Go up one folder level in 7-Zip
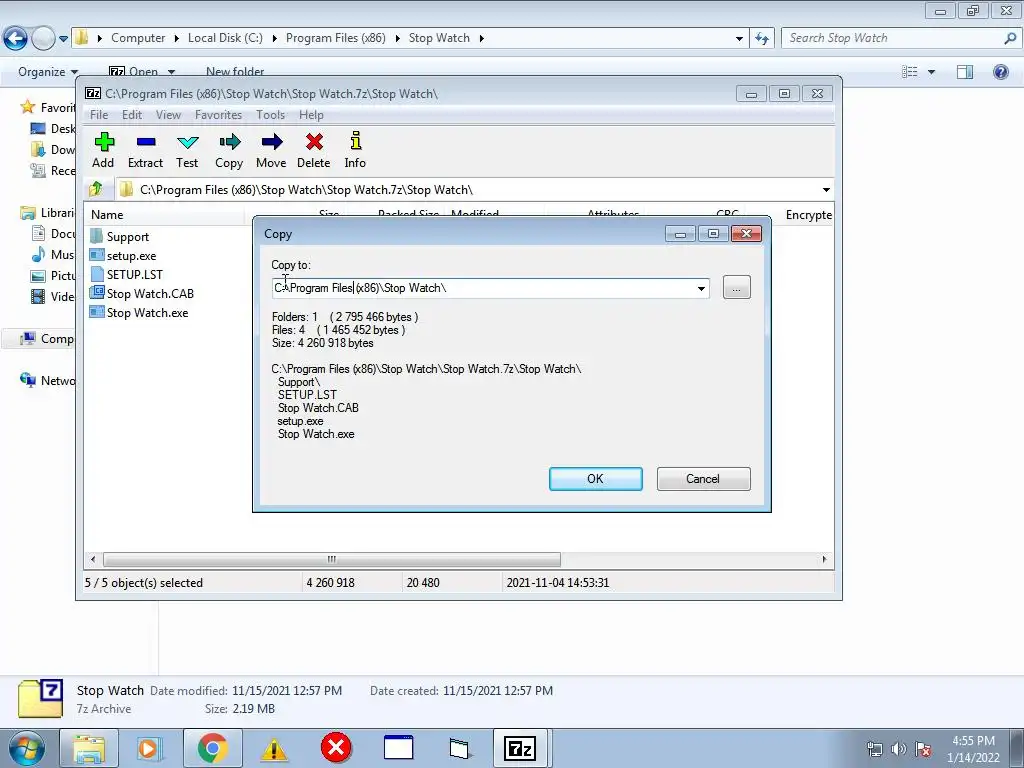This screenshot has width=1024, height=768. [96, 189]
